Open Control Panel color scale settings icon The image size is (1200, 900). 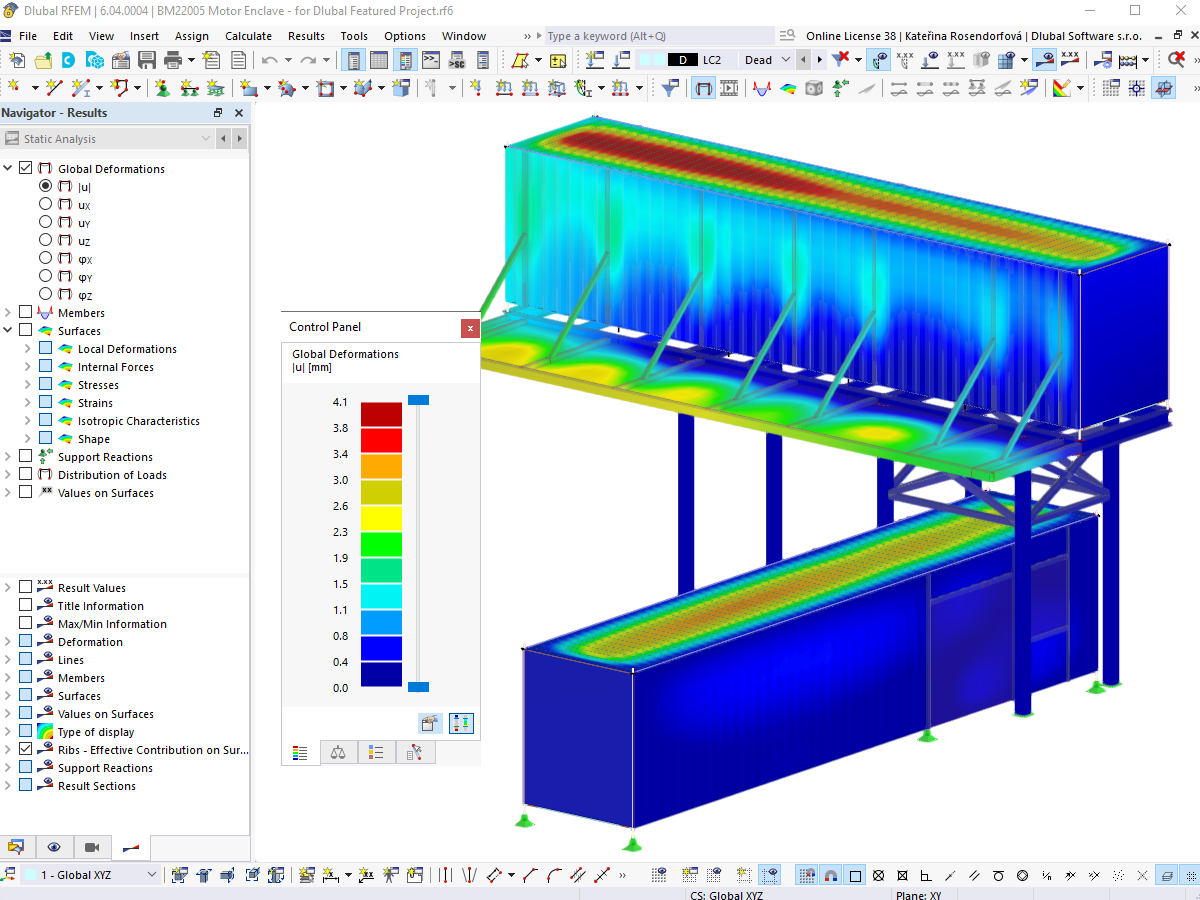(431, 723)
